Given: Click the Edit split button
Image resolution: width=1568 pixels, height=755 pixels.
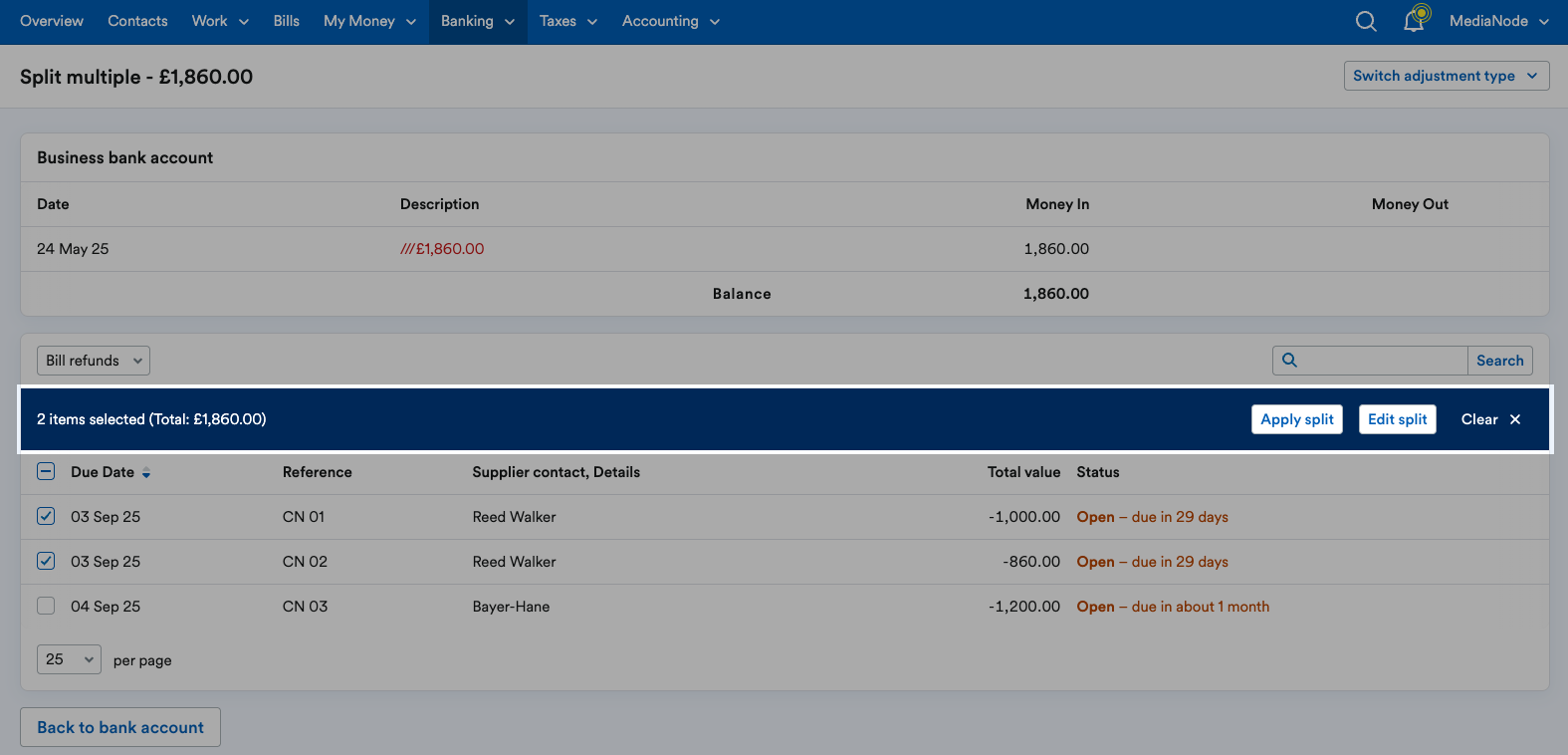Looking at the screenshot, I should (x=1398, y=419).
